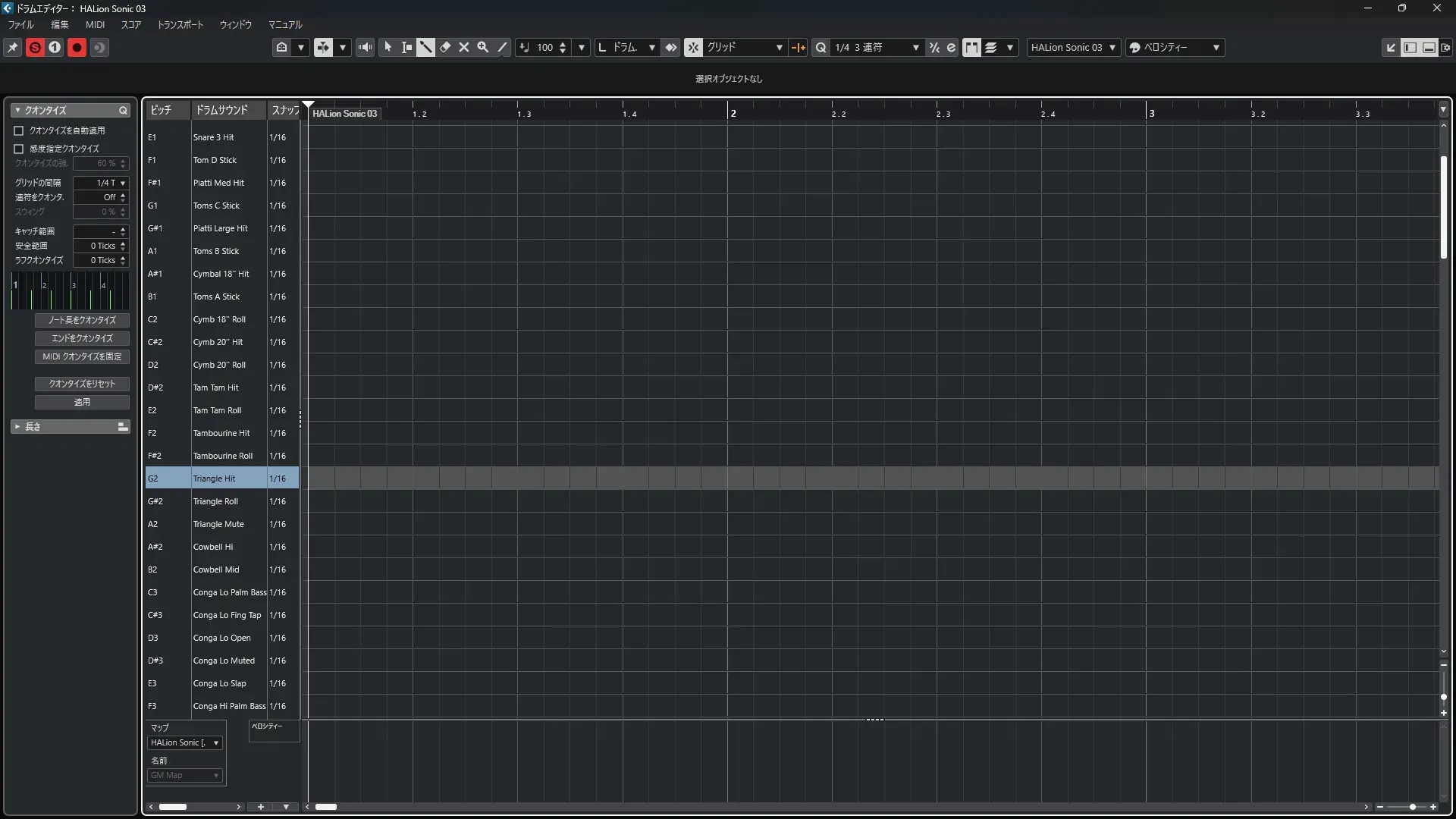Enable the 感度指定クオンタイズ checkbox
The image size is (1456, 819).
[19, 149]
